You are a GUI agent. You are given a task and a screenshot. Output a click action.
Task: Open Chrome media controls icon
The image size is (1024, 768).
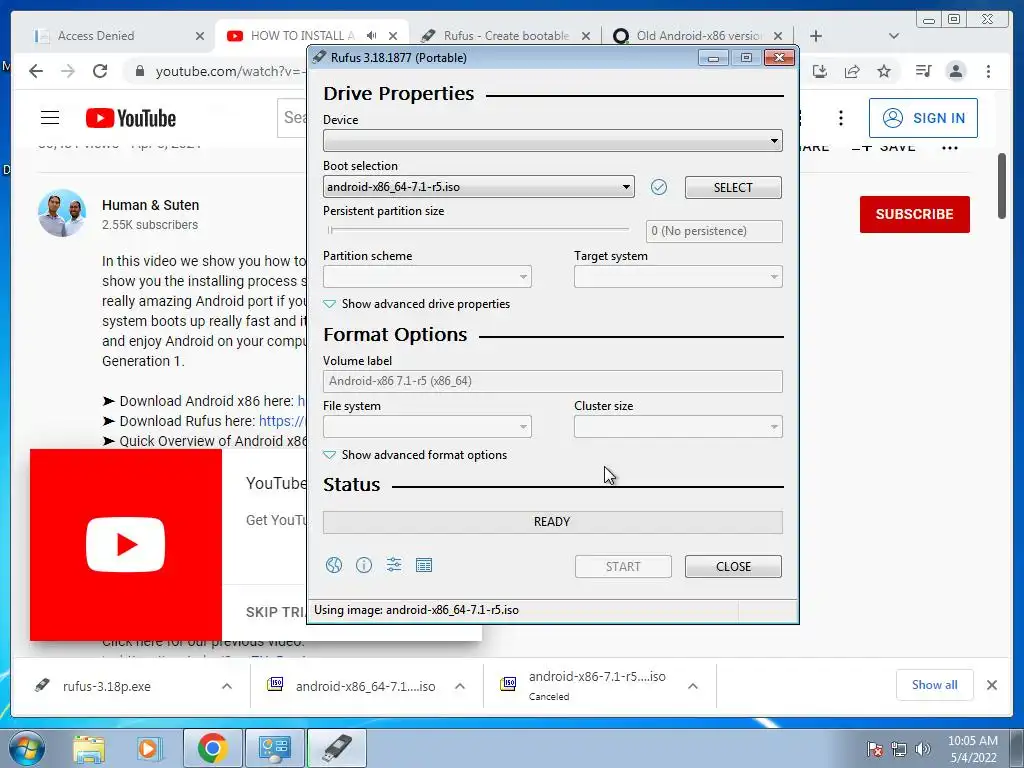[x=923, y=71]
